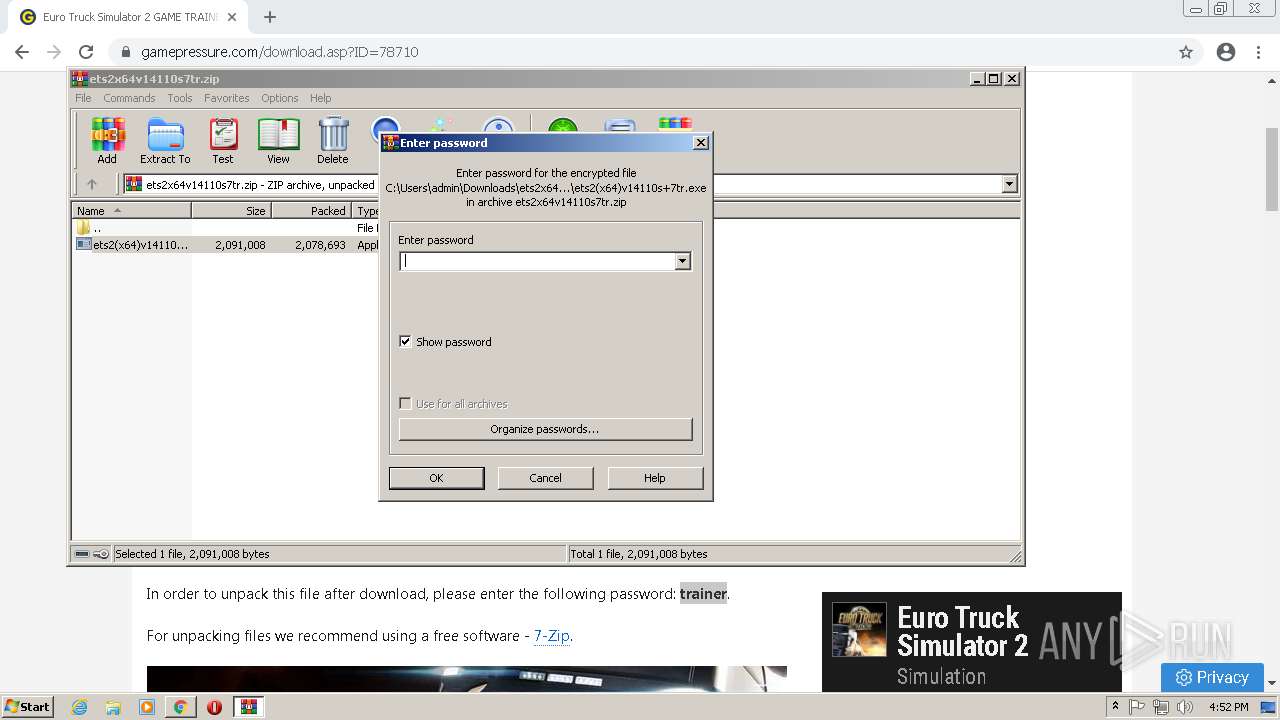This screenshot has width=1280, height=720.
Task: Click the volume speaker tray icon
Action: [1185, 707]
